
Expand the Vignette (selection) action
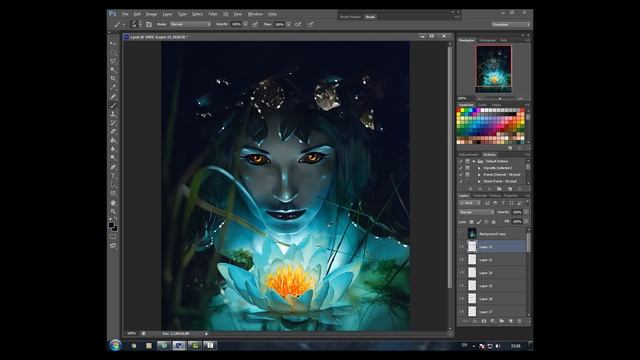click(479, 168)
